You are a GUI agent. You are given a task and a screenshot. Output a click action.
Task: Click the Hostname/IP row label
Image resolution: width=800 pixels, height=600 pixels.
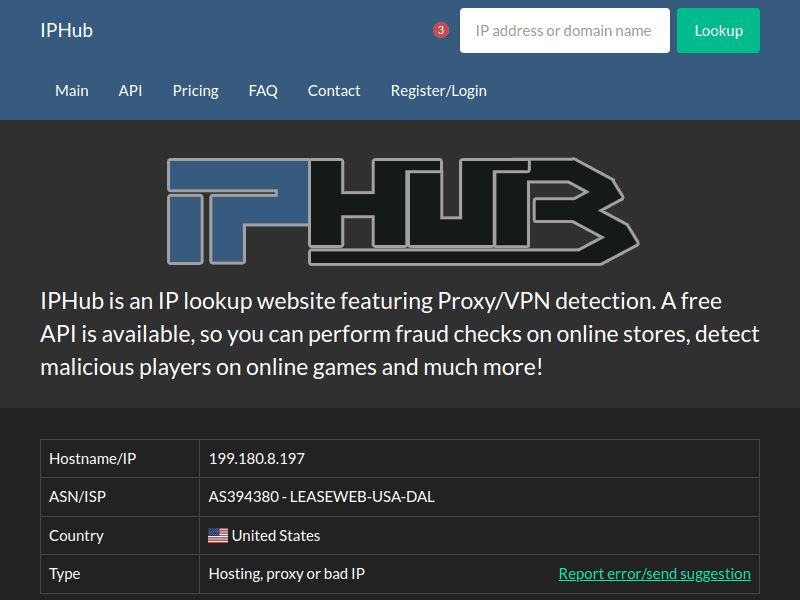tap(92, 459)
